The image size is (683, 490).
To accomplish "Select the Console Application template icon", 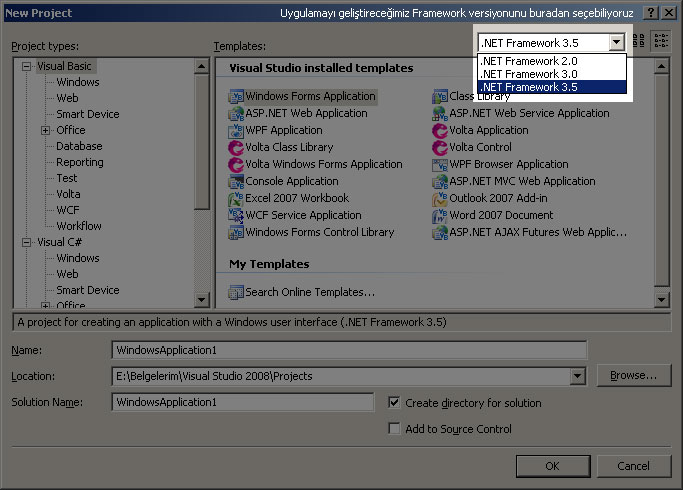I will point(237,182).
